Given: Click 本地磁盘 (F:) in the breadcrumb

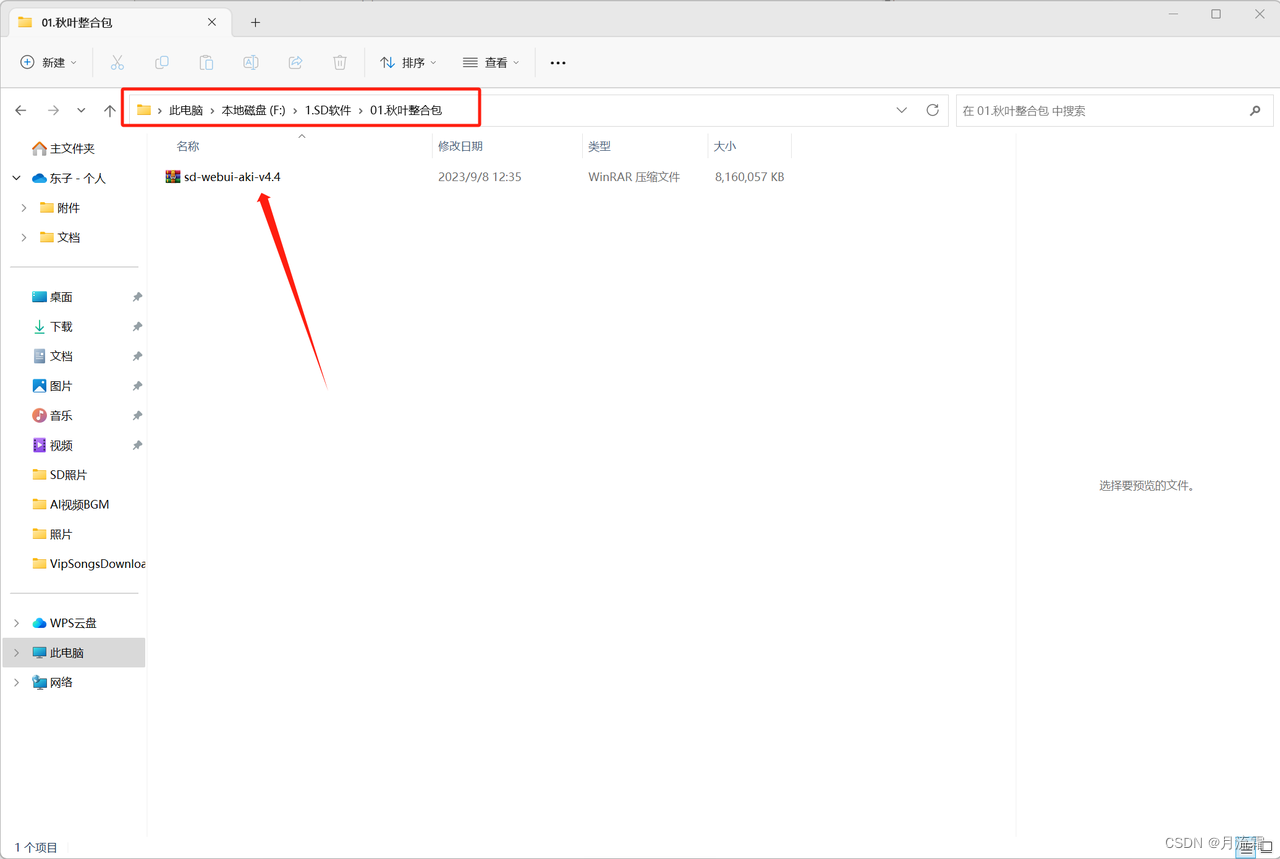Looking at the screenshot, I should pos(253,110).
